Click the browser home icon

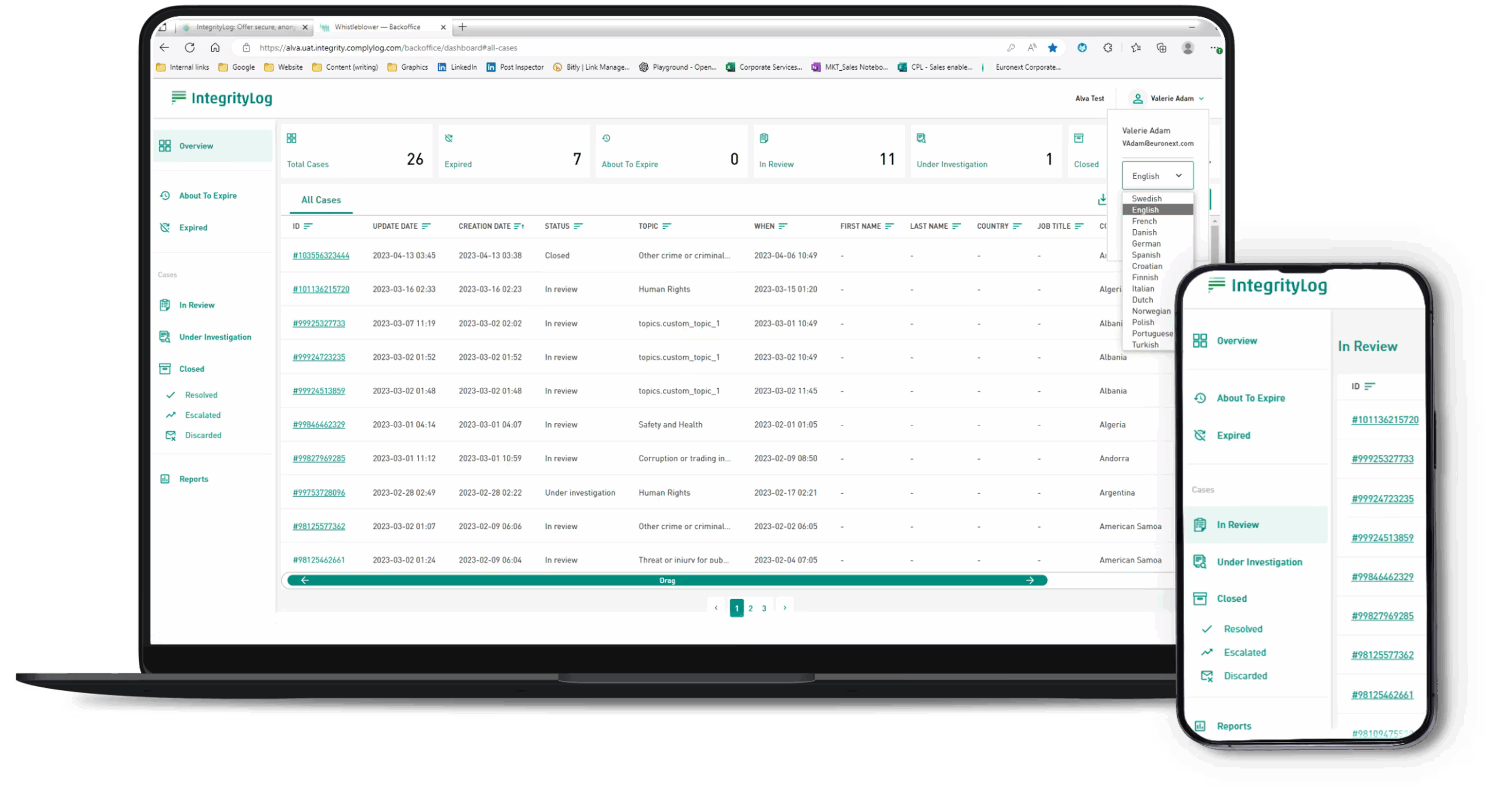[x=215, y=48]
